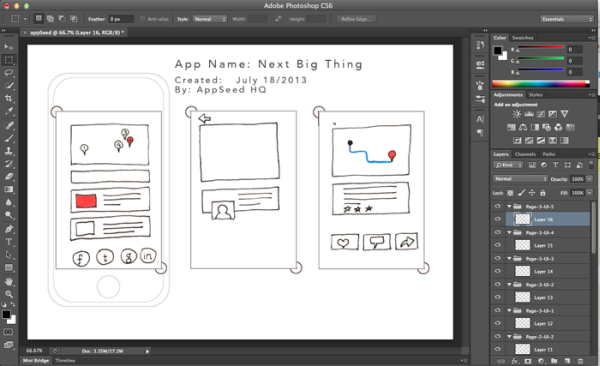Click the color spectrum ramp

pyautogui.click(x=541, y=84)
